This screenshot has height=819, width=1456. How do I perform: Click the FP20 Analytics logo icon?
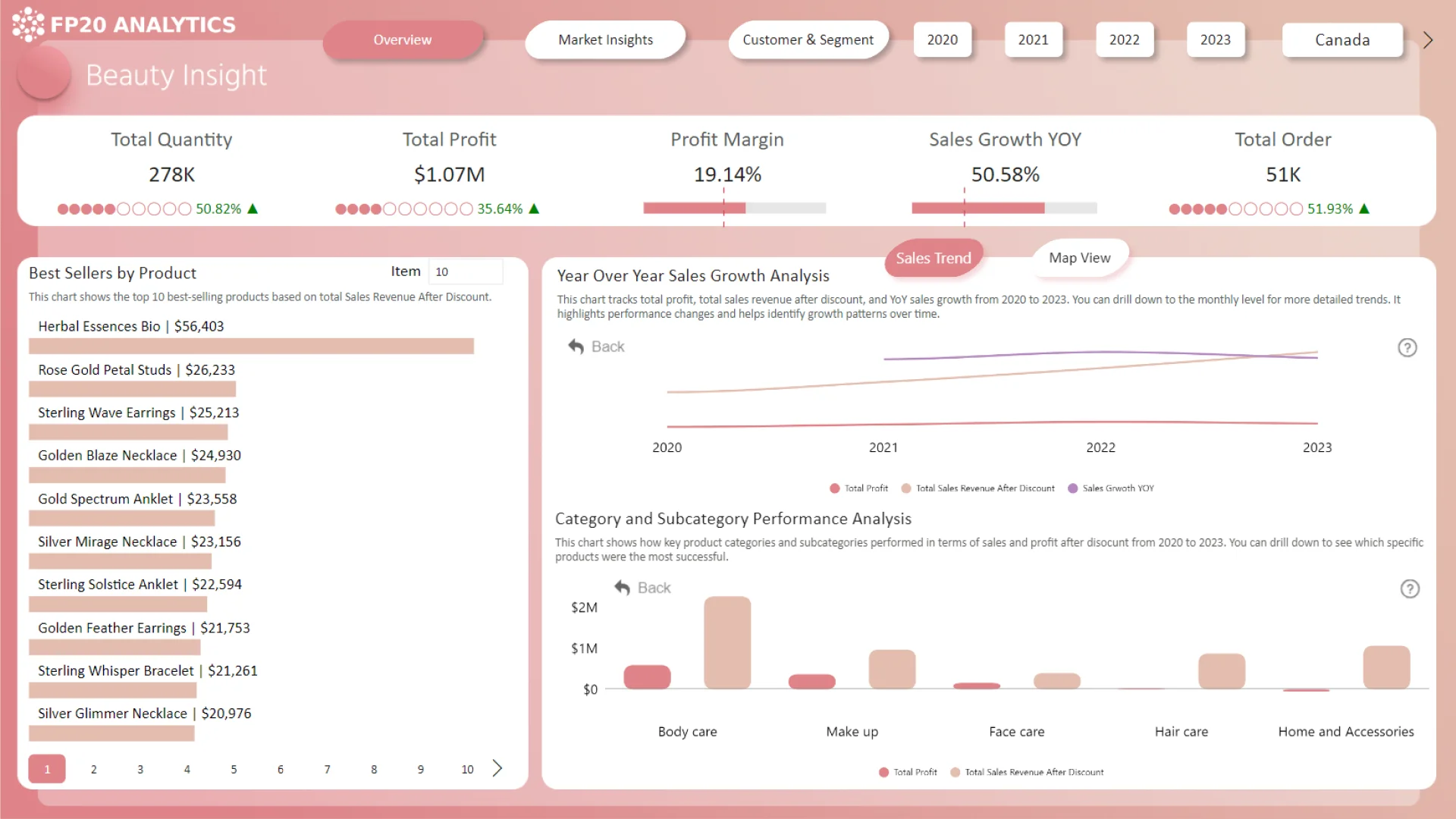(x=29, y=24)
